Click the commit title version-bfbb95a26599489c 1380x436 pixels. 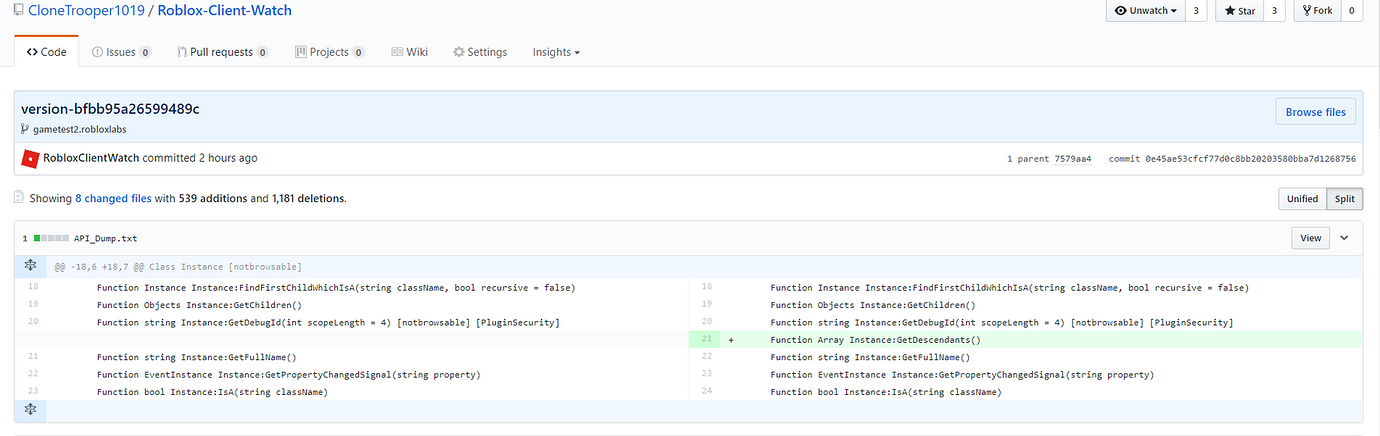tap(110, 108)
